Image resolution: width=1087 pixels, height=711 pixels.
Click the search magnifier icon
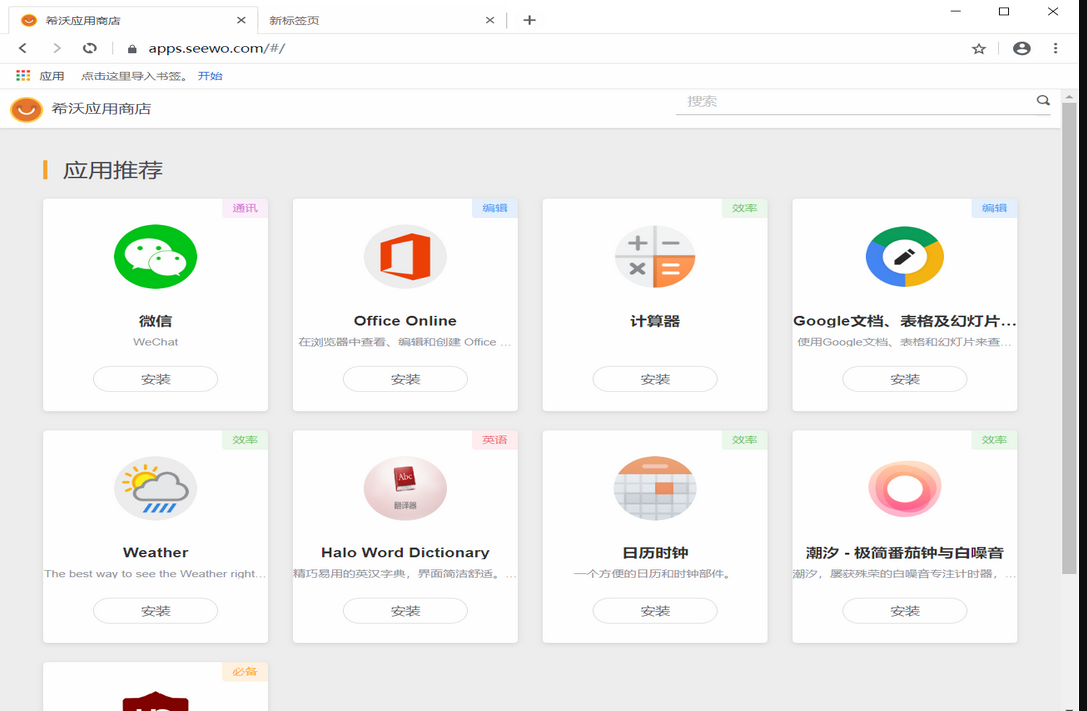[1043, 100]
